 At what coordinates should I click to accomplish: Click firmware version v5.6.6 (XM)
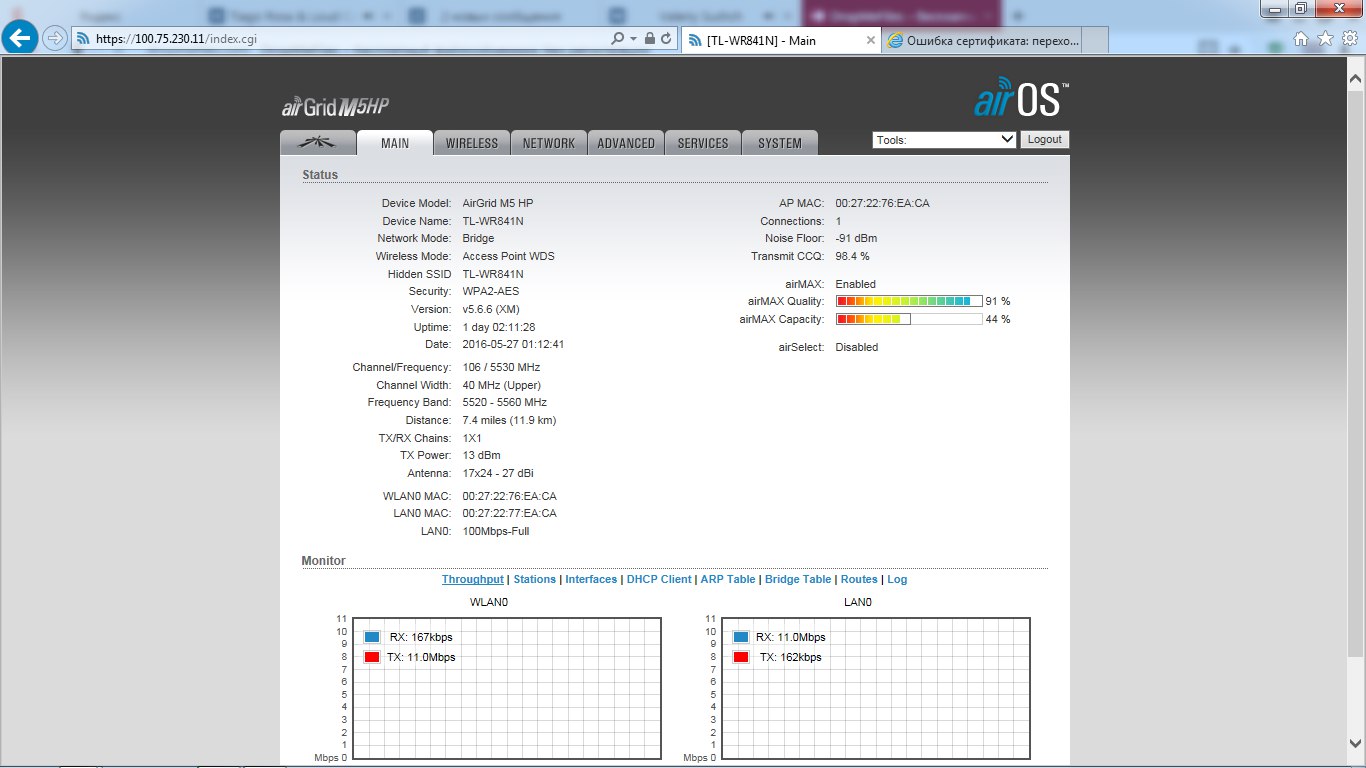(x=491, y=309)
